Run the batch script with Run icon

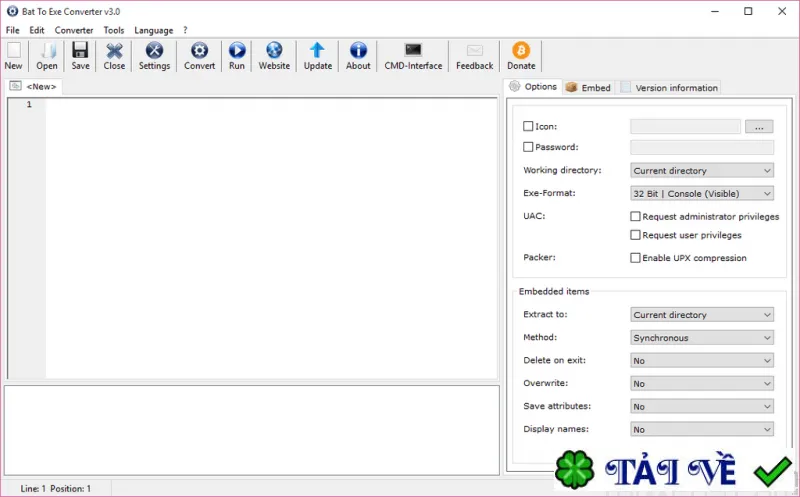(237, 51)
